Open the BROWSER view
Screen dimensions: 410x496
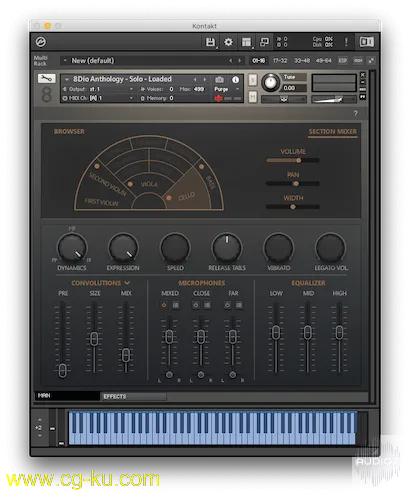pos(69,131)
